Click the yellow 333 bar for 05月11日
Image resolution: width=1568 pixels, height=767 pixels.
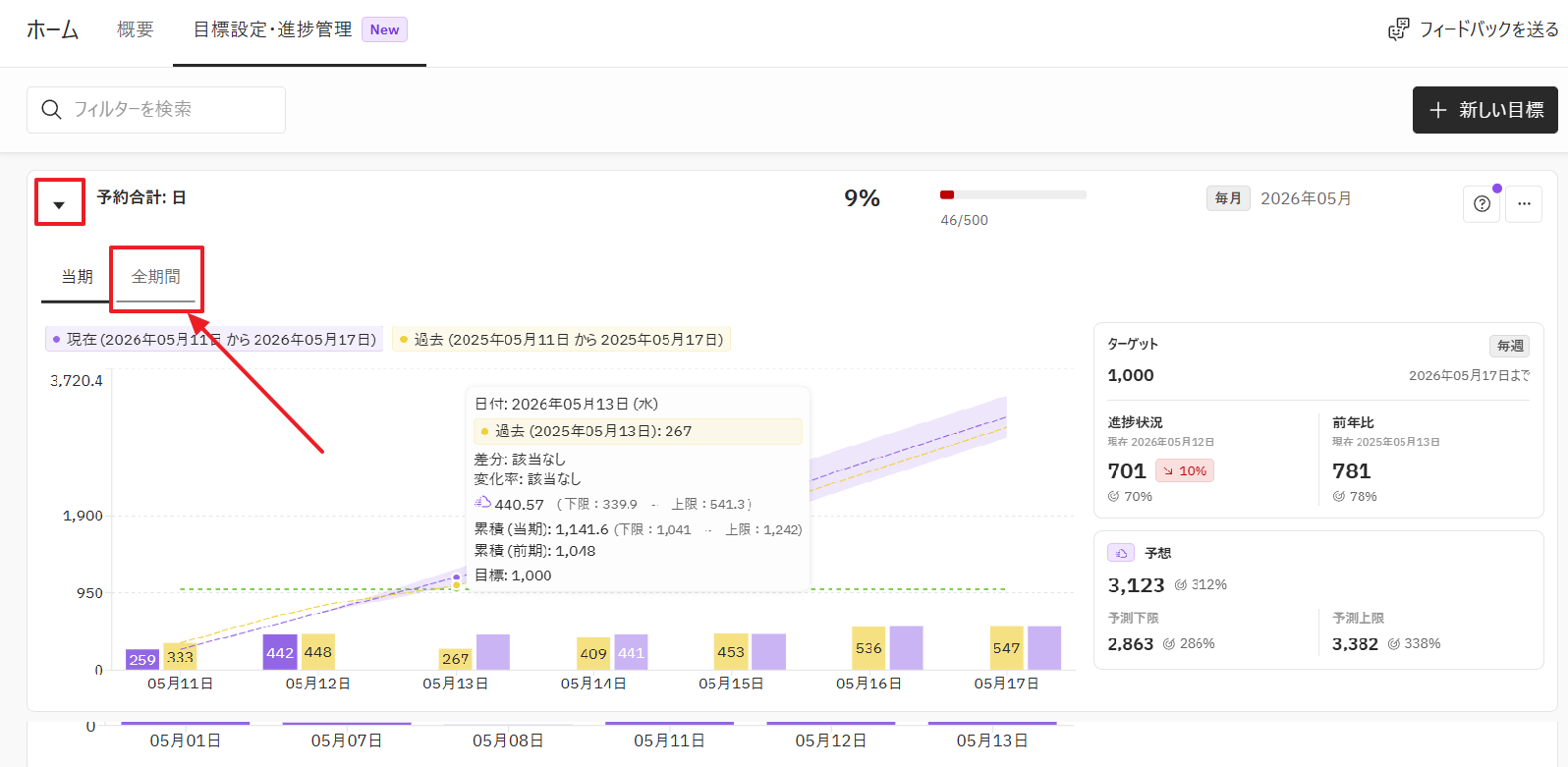(180, 656)
